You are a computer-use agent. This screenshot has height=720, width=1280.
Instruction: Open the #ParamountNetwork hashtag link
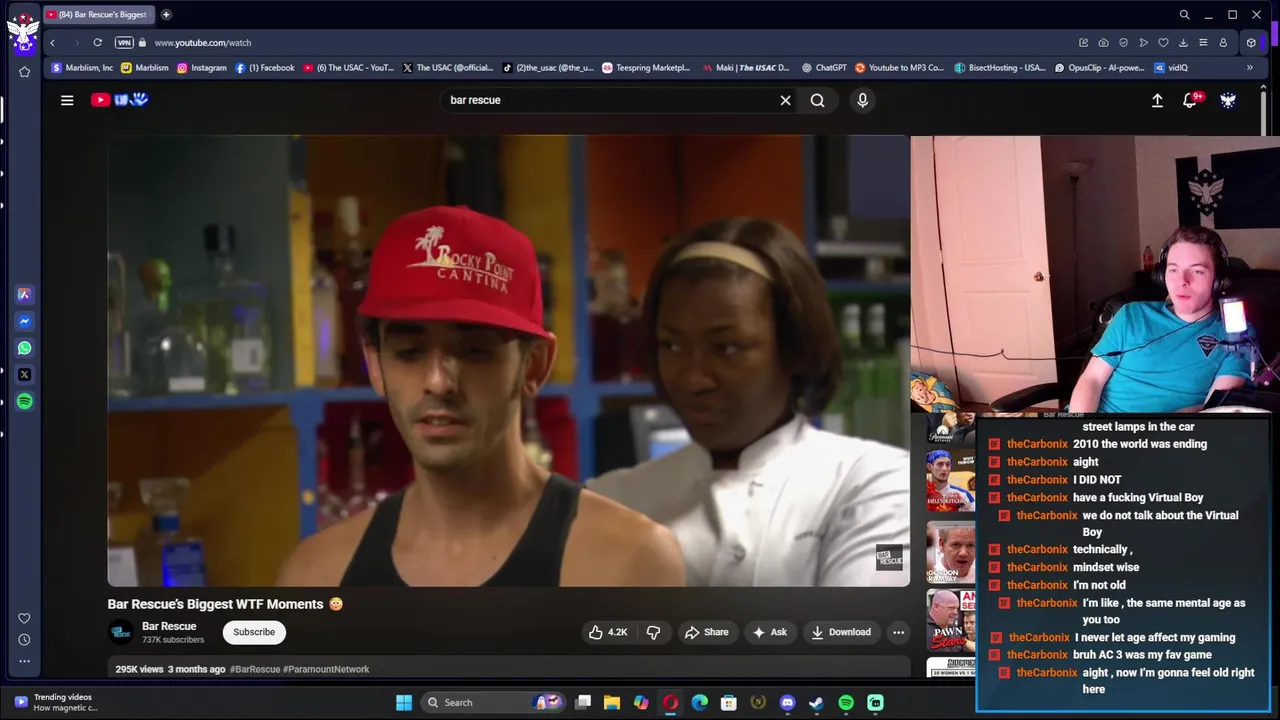(x=326, y=669)
